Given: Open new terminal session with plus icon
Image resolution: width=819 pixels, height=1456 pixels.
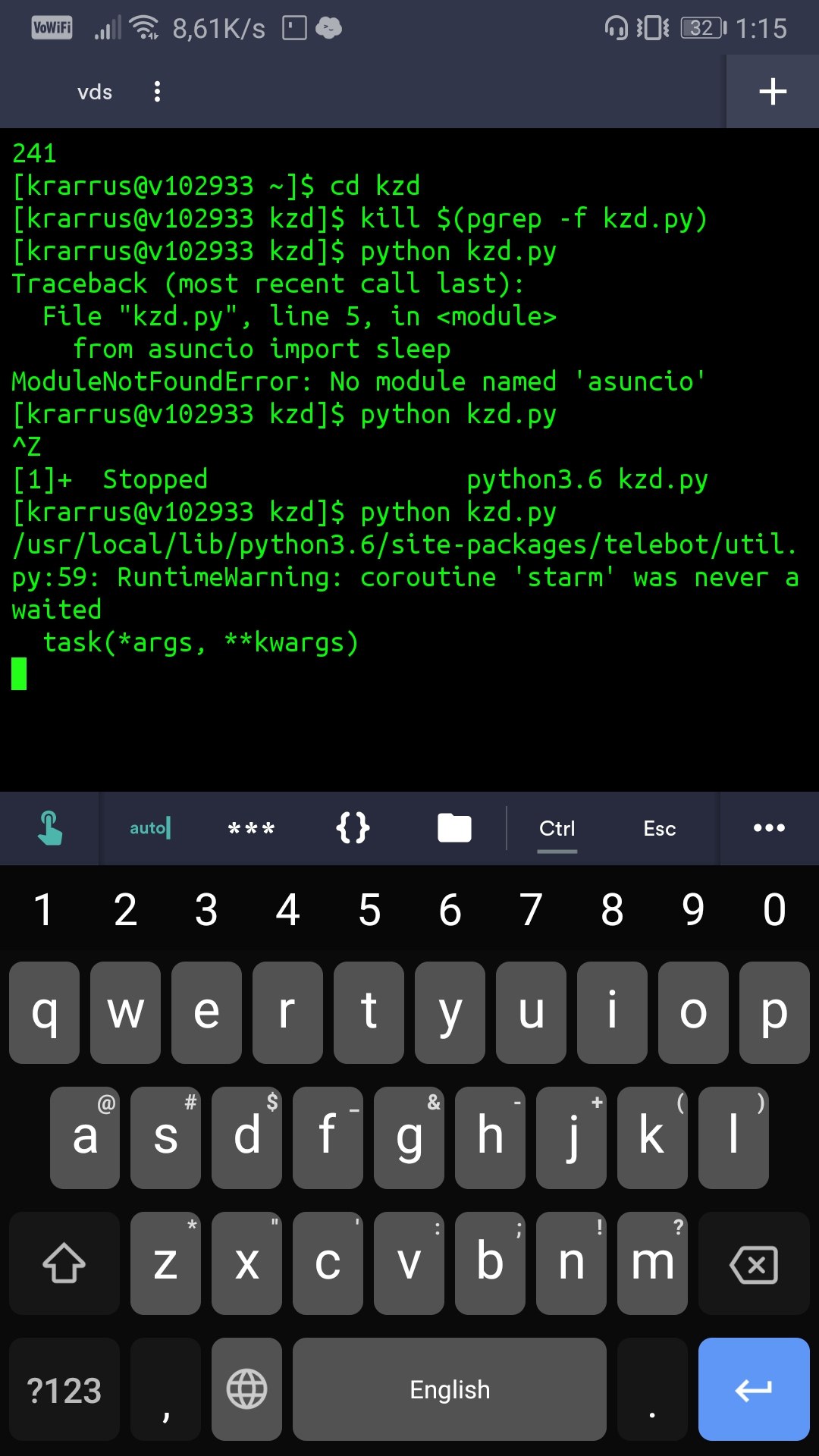Looking at the screenshot, I should coord(773,92).
